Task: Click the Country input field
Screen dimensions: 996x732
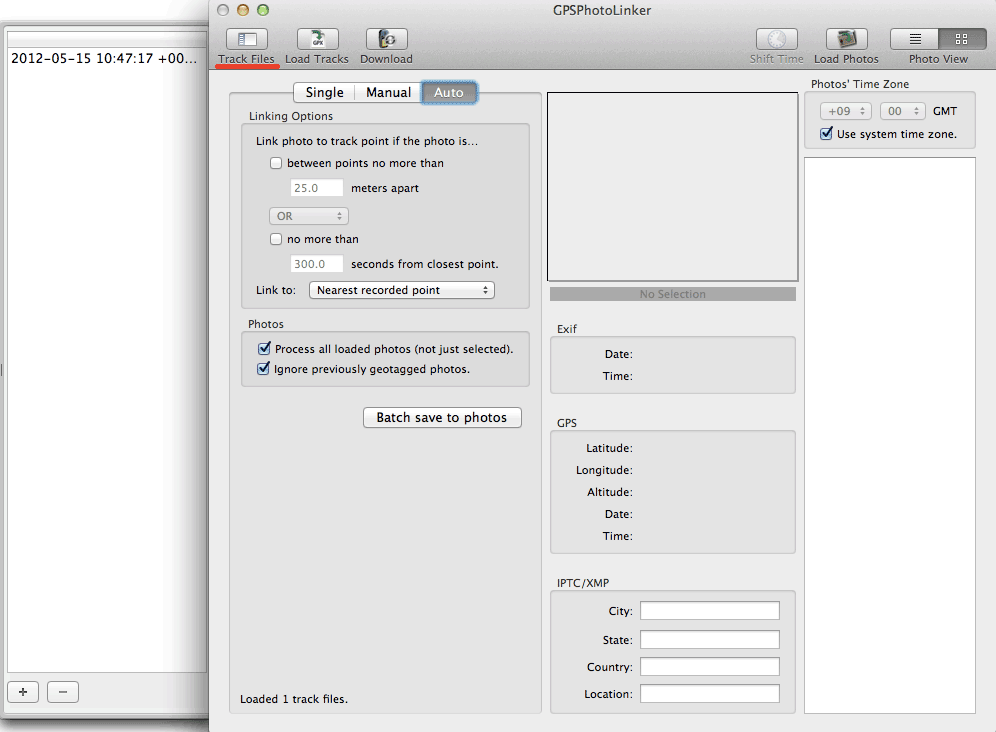Action: pyautogui.click(x=710, y=667)
